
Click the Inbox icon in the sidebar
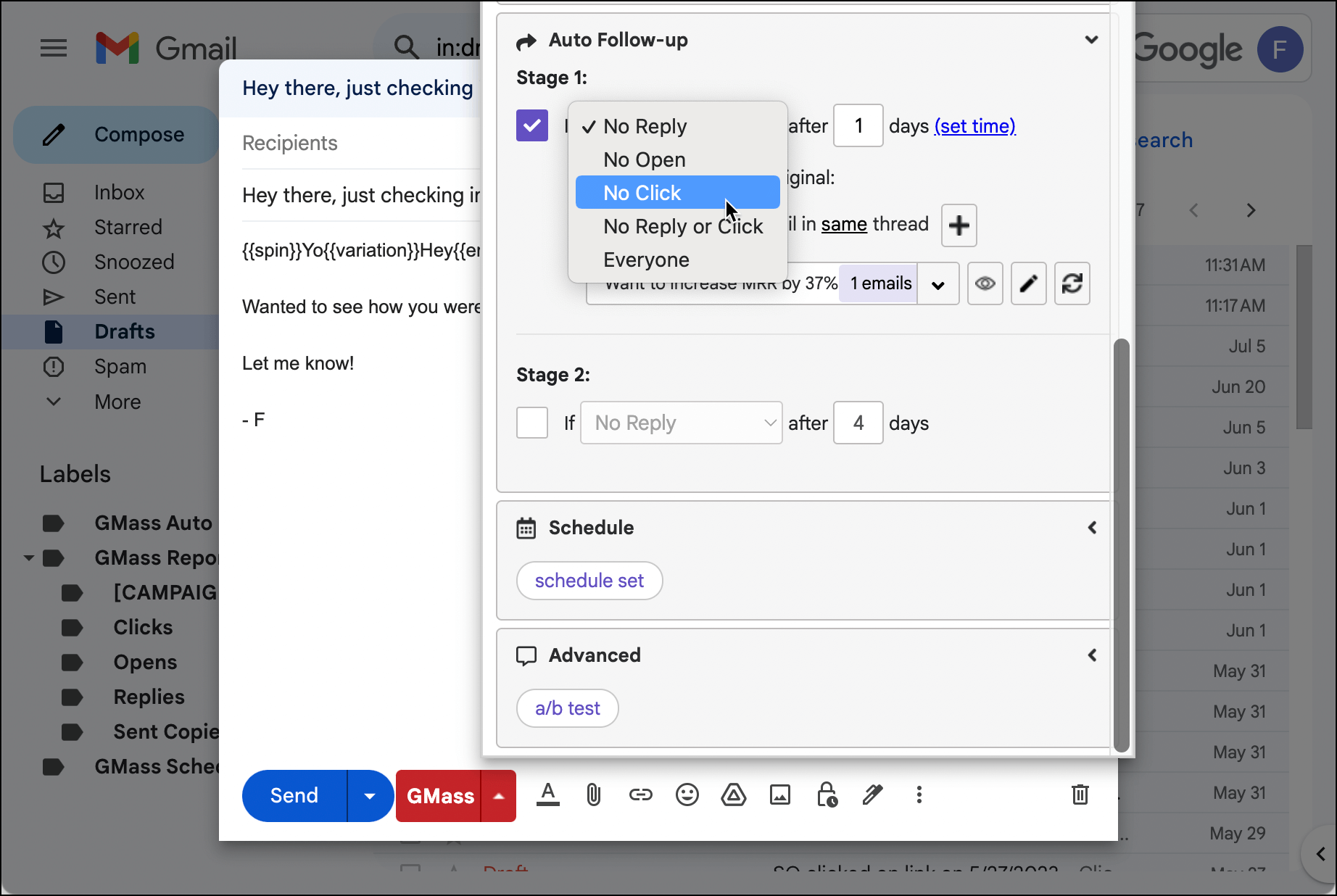54,193
